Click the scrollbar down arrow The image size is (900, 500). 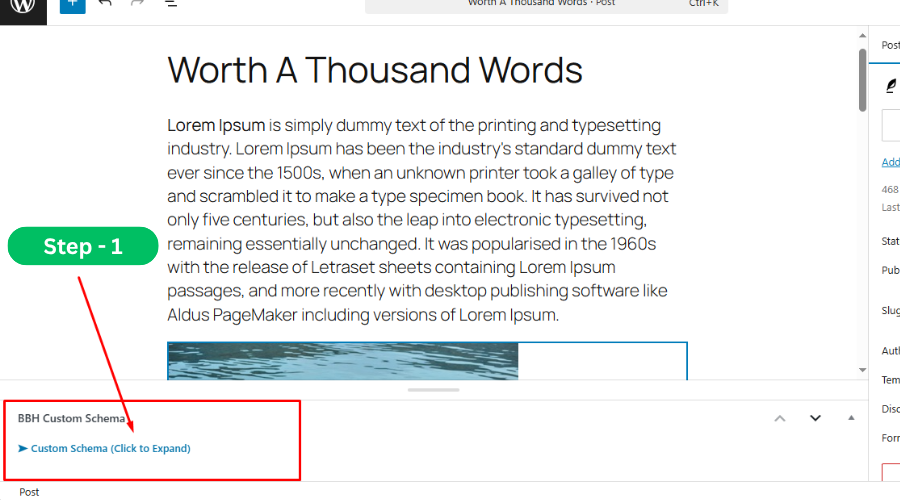point(862,370)
